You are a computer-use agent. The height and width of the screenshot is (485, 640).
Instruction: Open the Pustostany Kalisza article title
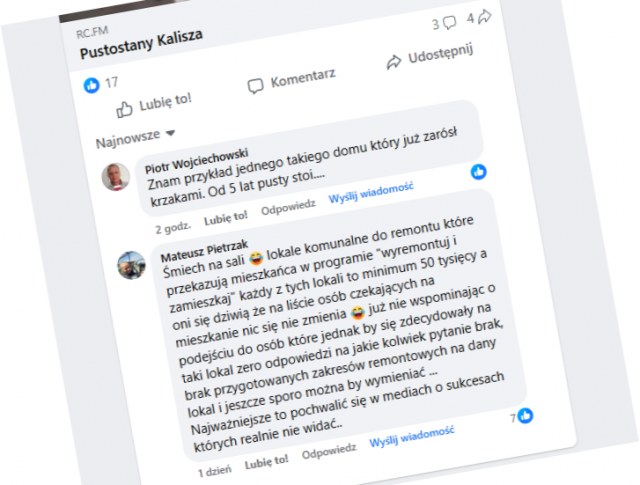click(x=141, y=45)
